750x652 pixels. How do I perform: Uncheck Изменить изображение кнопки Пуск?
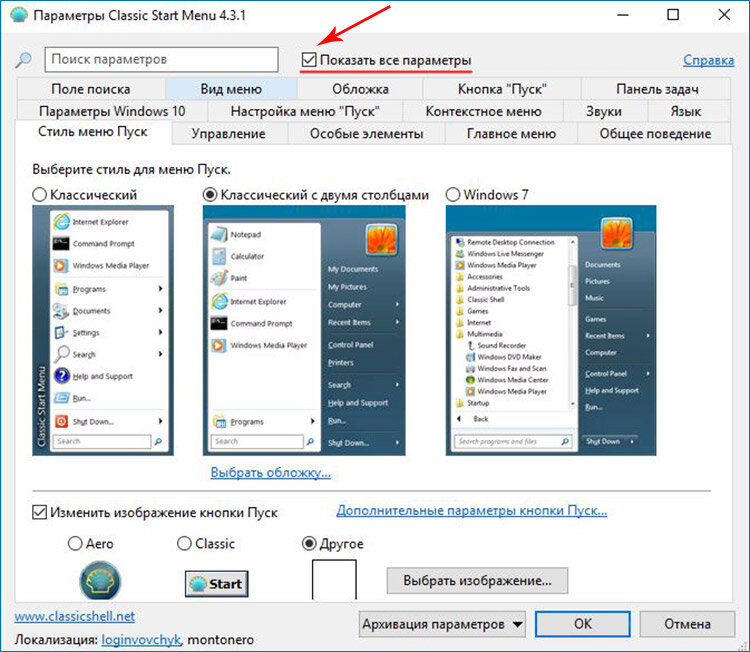[x=39, y=512]
